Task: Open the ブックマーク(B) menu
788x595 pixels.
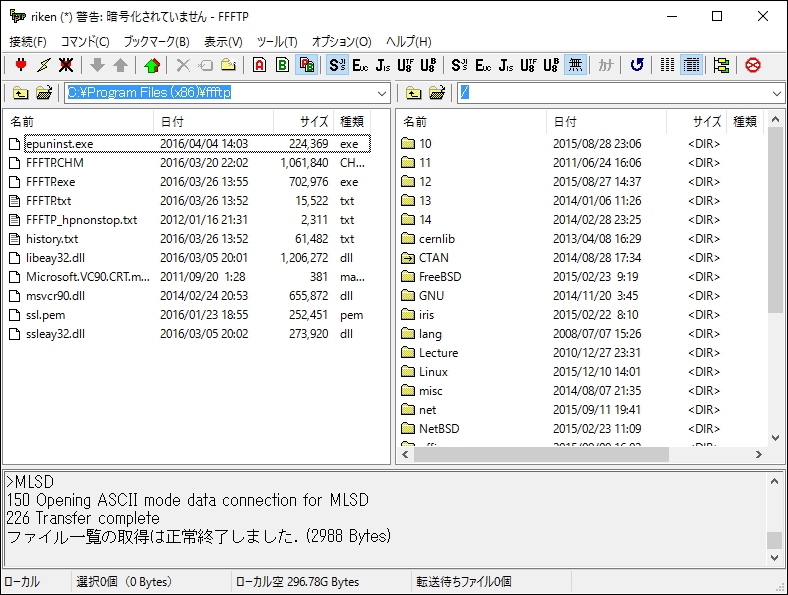Action: pyautogui.click(x=156, y=42)
